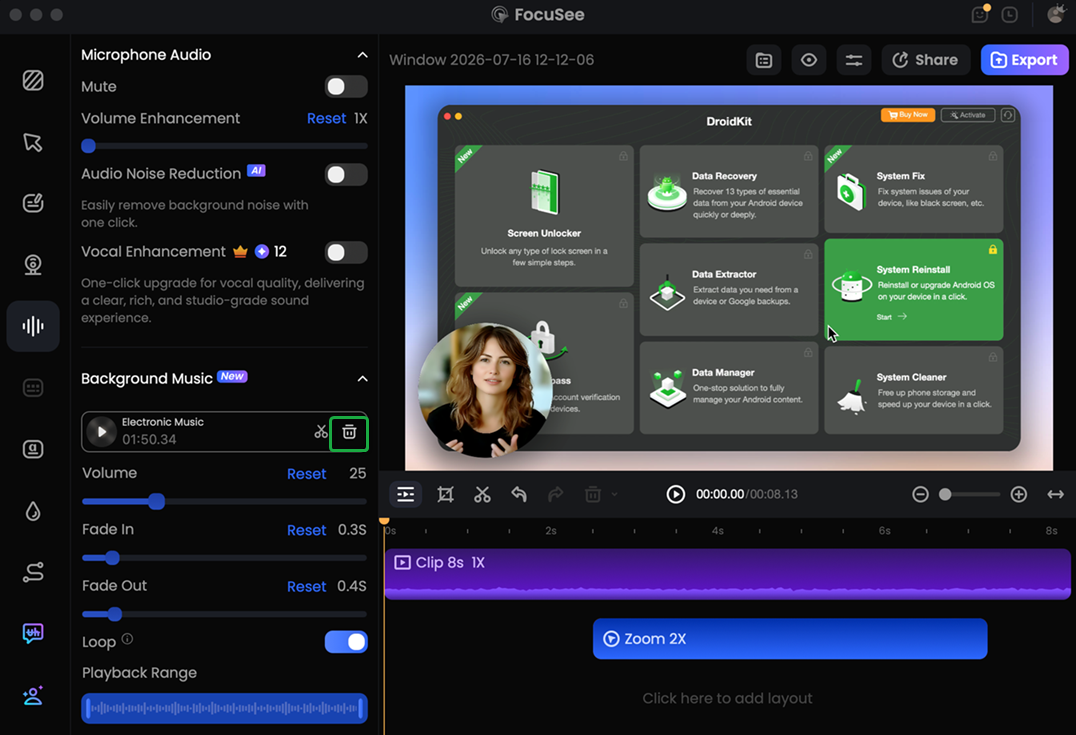Play the Electronic Music preview
This screenshot has width=1076, height=735.
(x=102, y=432)
